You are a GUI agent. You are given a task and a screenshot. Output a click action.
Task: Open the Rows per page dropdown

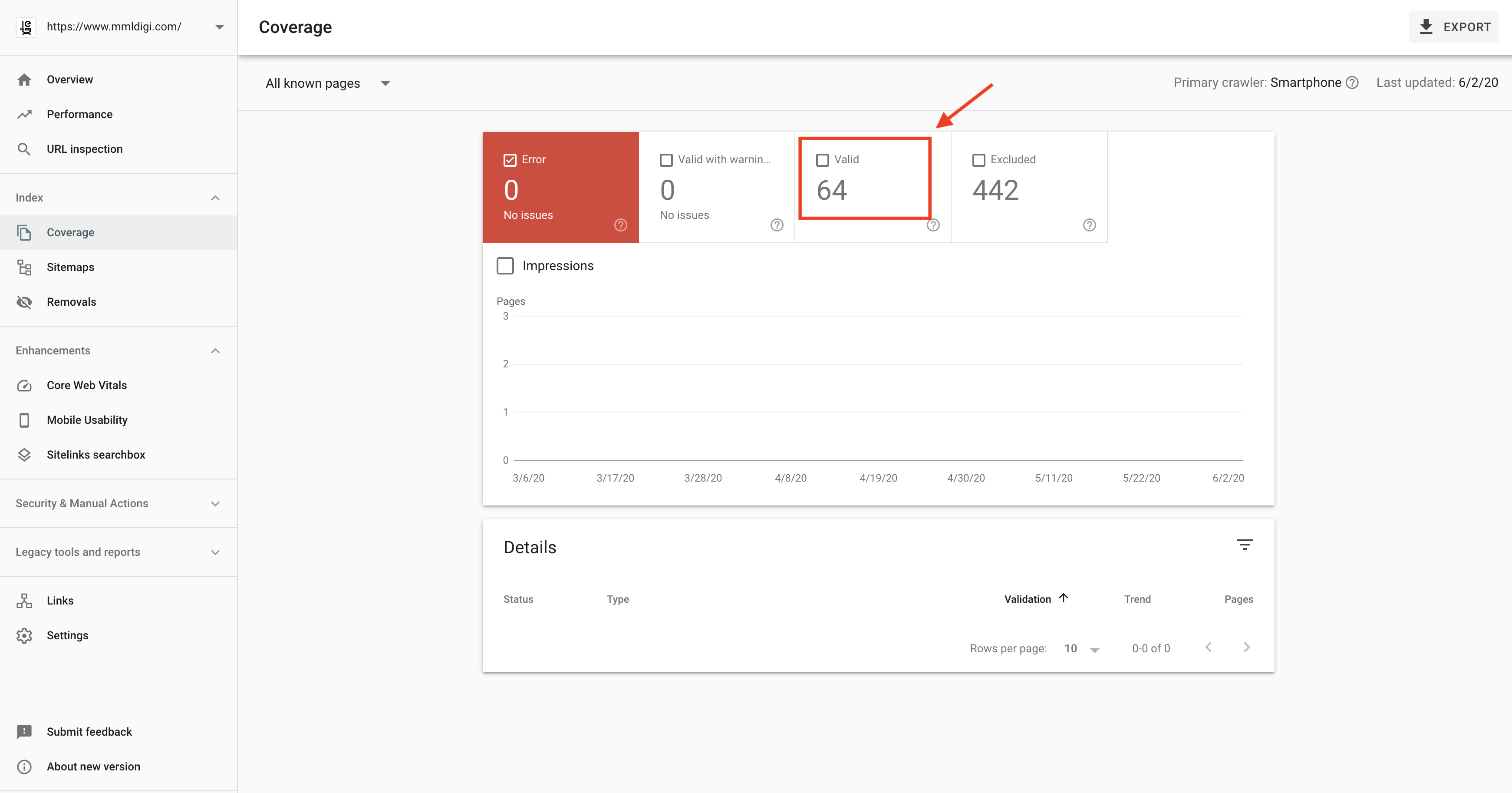point(1081,648)
